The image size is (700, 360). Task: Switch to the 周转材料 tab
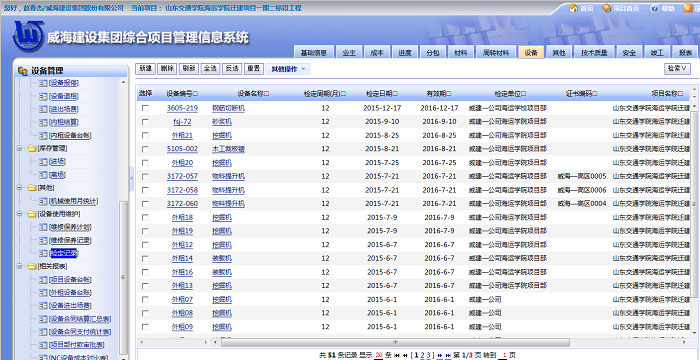496,52
